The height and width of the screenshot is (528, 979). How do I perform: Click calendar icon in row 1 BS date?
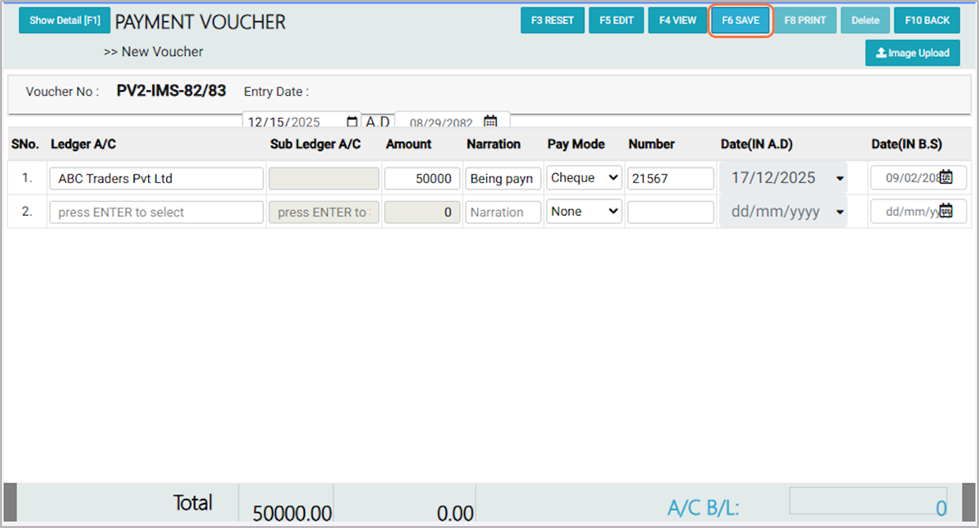(x=945, y=178)
